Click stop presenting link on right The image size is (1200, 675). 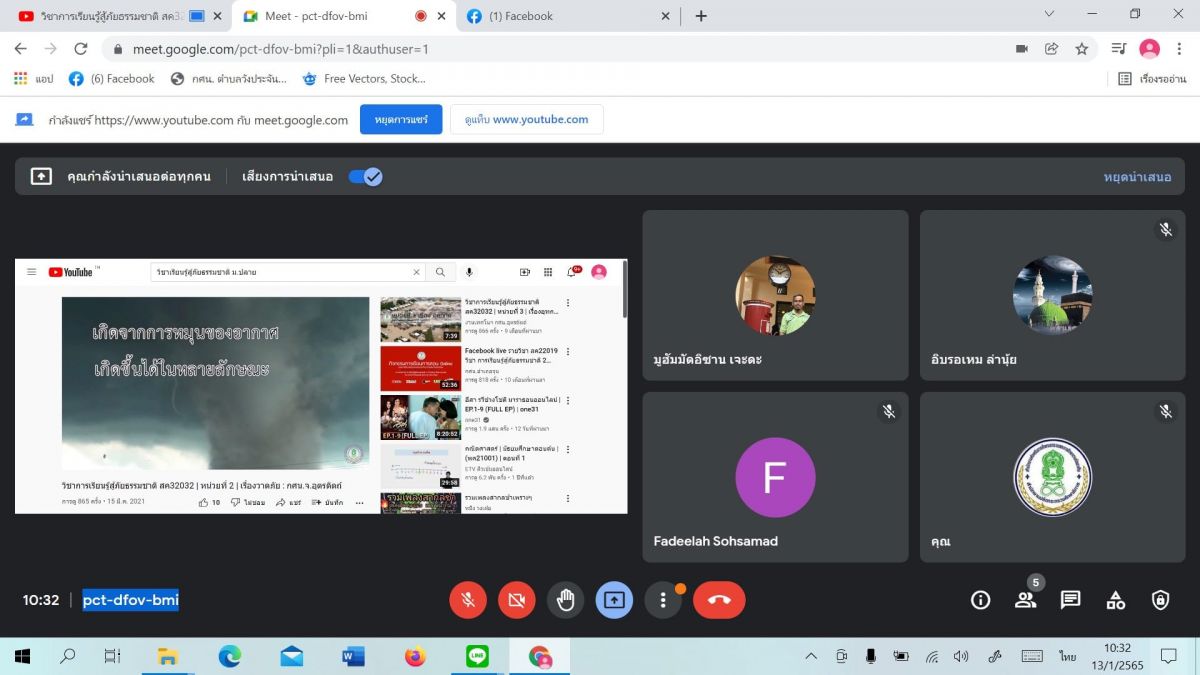tap(1137, 177)
